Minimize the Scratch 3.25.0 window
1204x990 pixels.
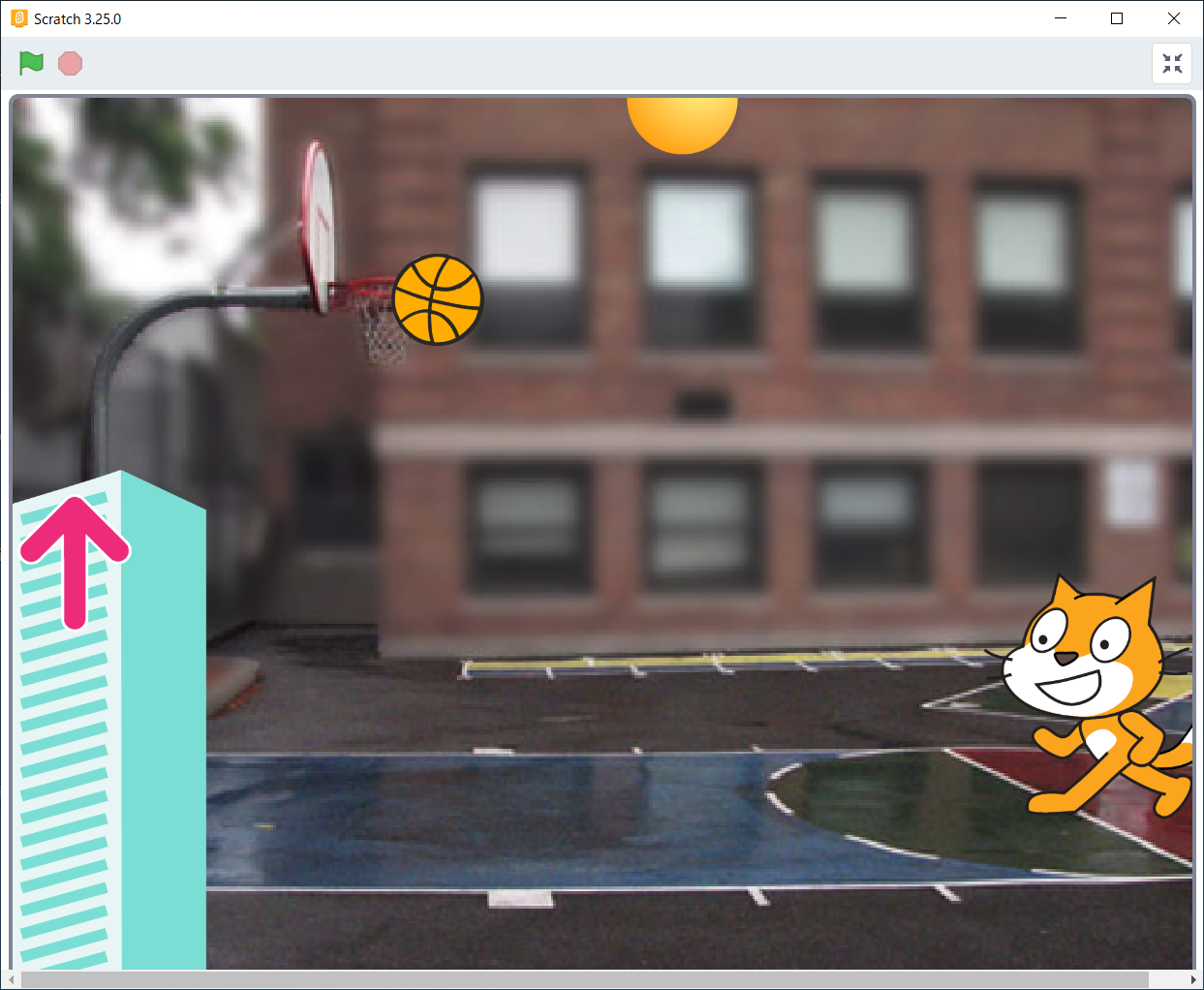pos(1061,18)
